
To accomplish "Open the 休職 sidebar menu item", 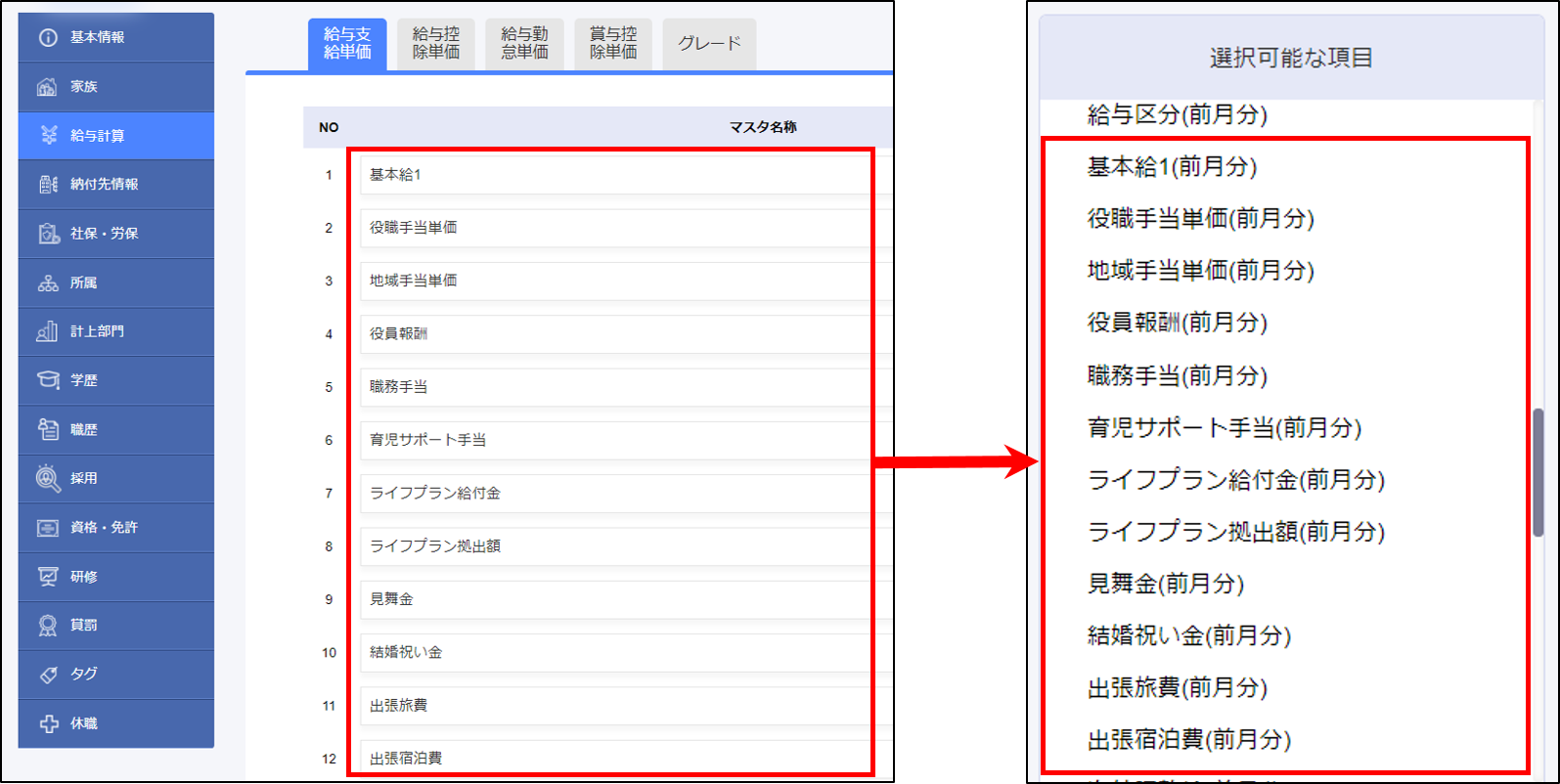I will pos(115,723).
